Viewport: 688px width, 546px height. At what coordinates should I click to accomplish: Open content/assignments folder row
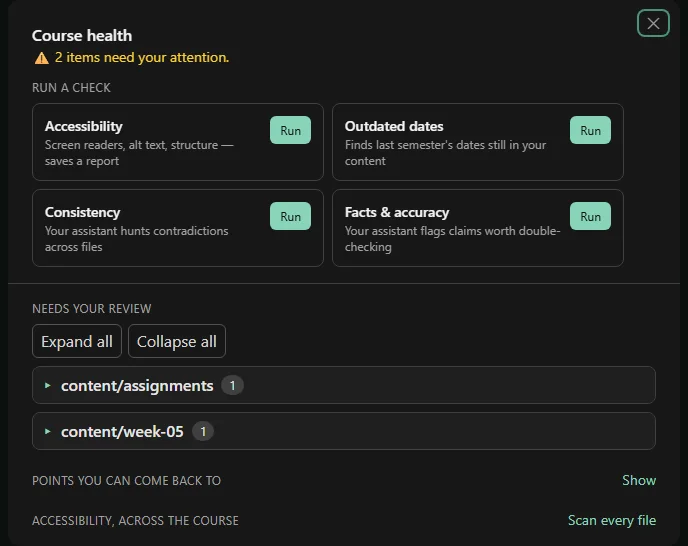(344, 385)
